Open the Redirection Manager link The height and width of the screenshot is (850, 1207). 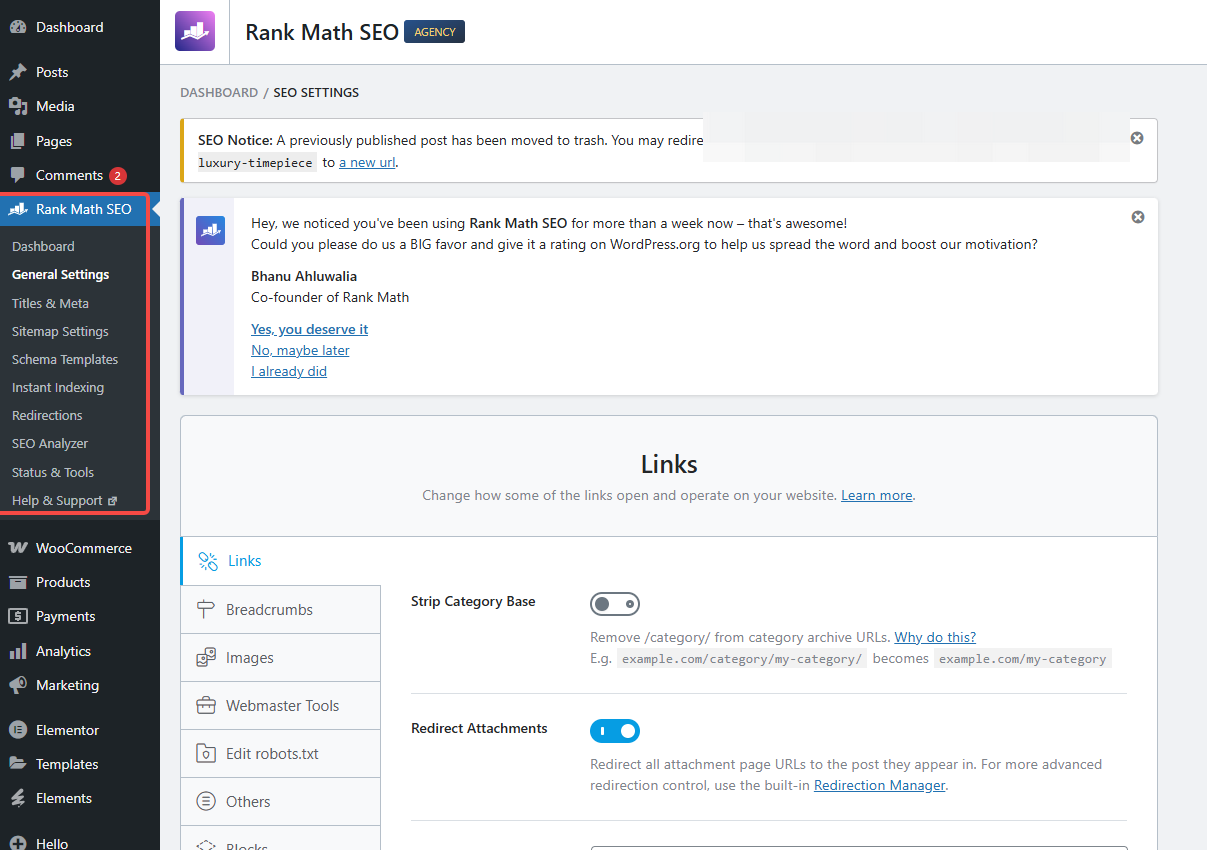click(879, 785)
